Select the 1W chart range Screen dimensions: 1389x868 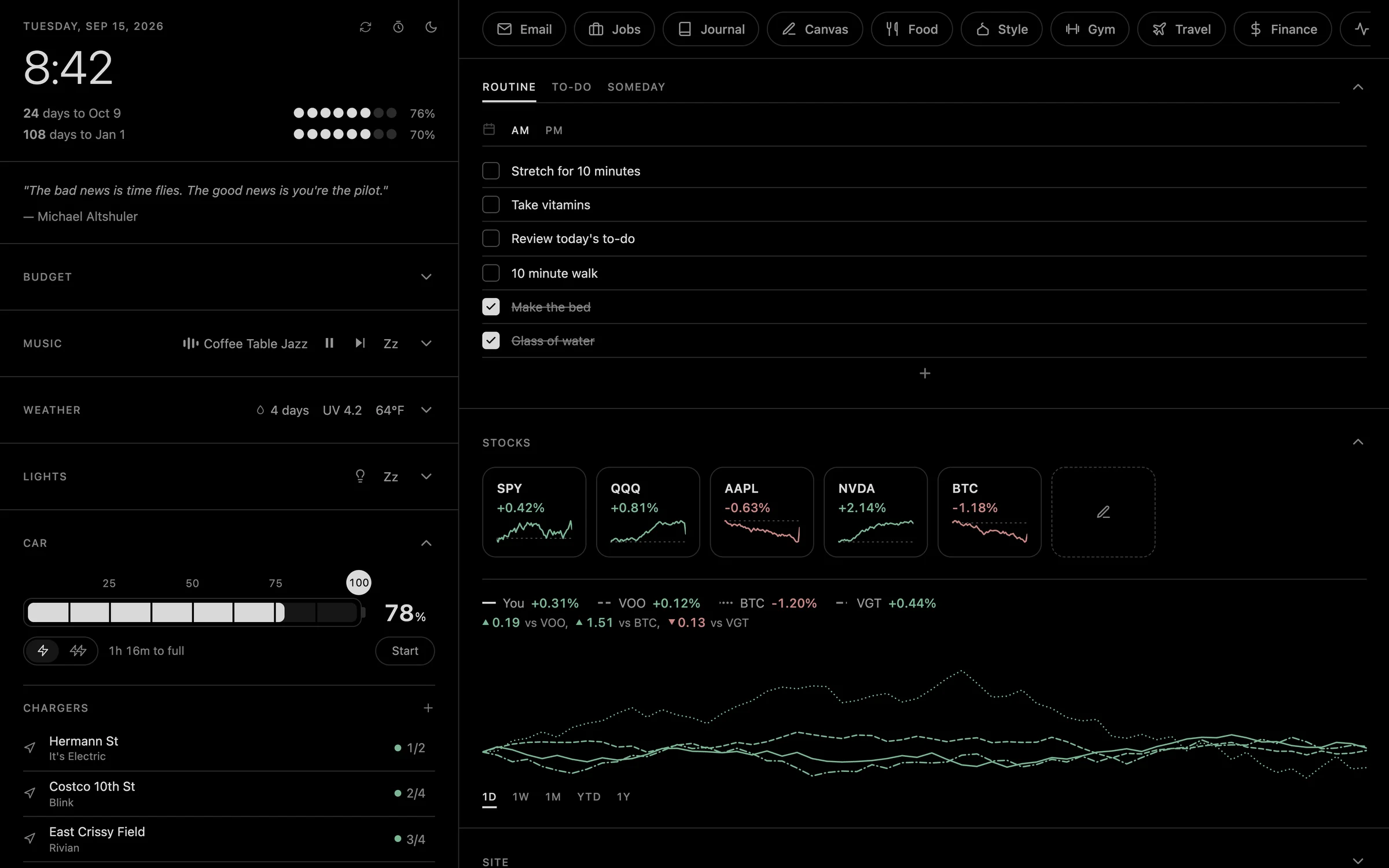(520, 797)
